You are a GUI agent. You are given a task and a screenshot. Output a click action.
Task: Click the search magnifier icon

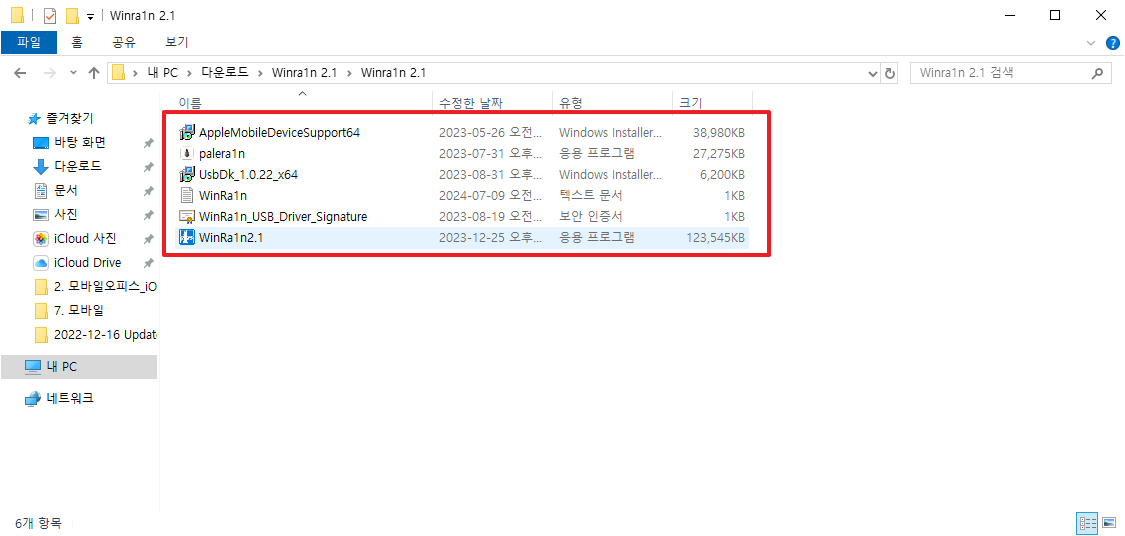(x=1096, y=73)
